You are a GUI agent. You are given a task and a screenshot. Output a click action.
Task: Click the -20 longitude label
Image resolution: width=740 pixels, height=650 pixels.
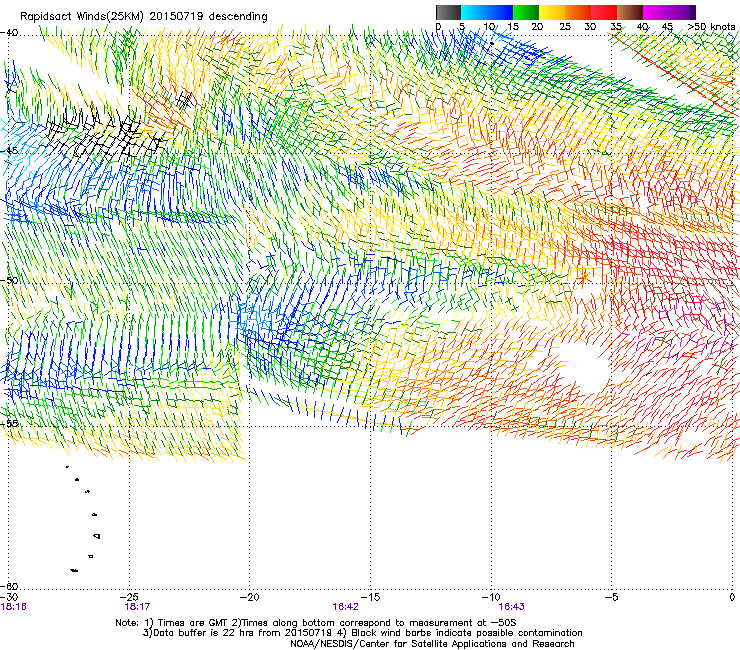click(x=250, y=597)
